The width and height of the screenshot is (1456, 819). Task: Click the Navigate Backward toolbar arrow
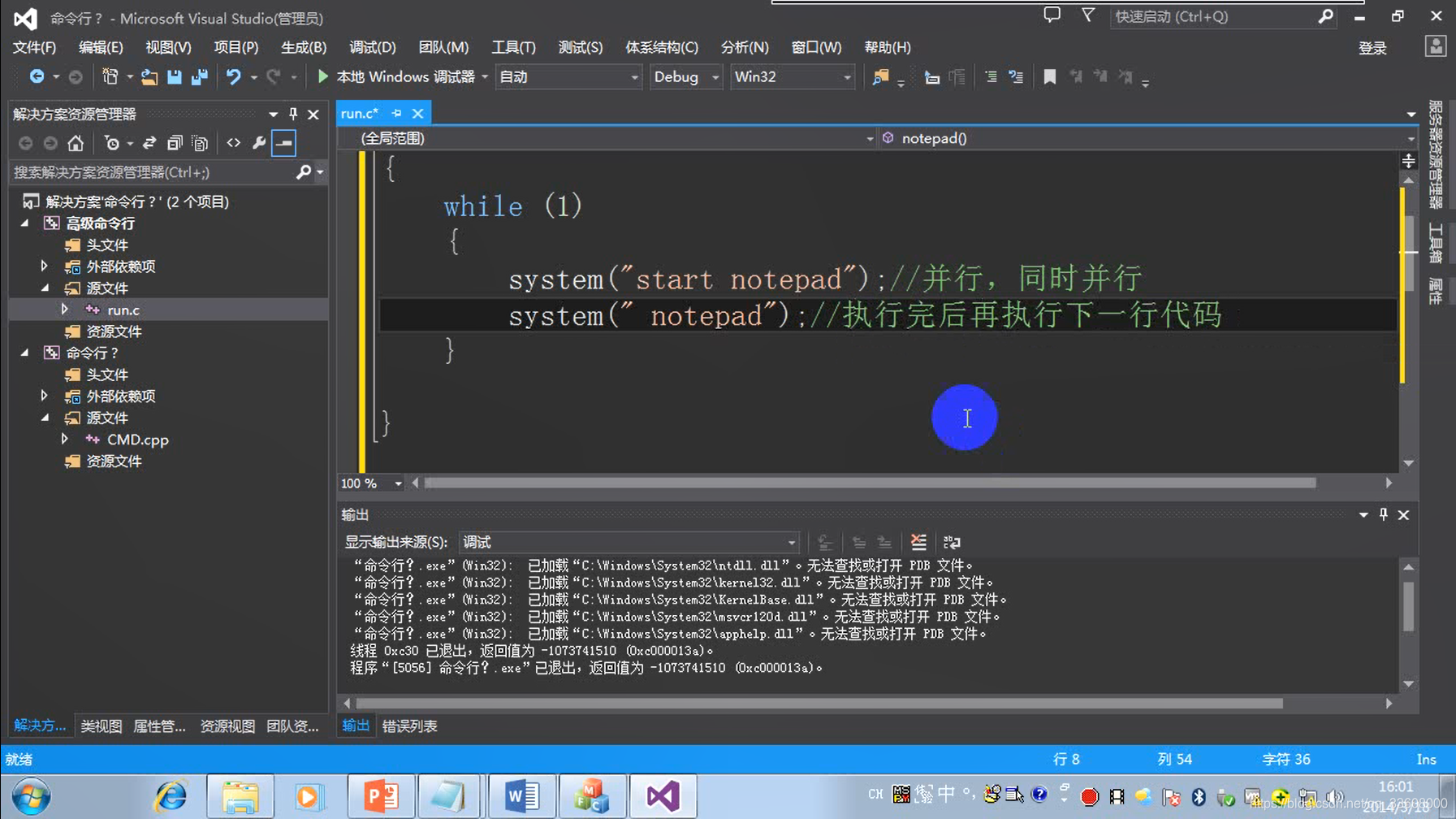(37, 76)
